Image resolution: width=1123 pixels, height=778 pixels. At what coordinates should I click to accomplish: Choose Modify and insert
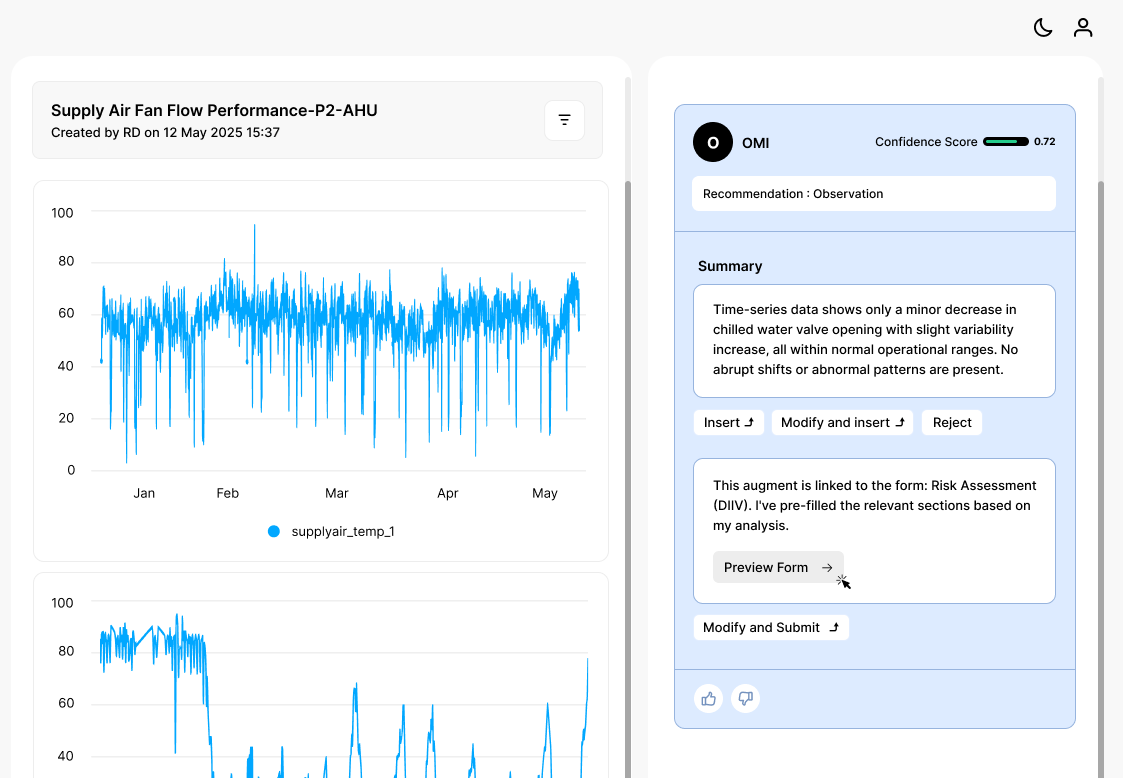pos(842,423)
